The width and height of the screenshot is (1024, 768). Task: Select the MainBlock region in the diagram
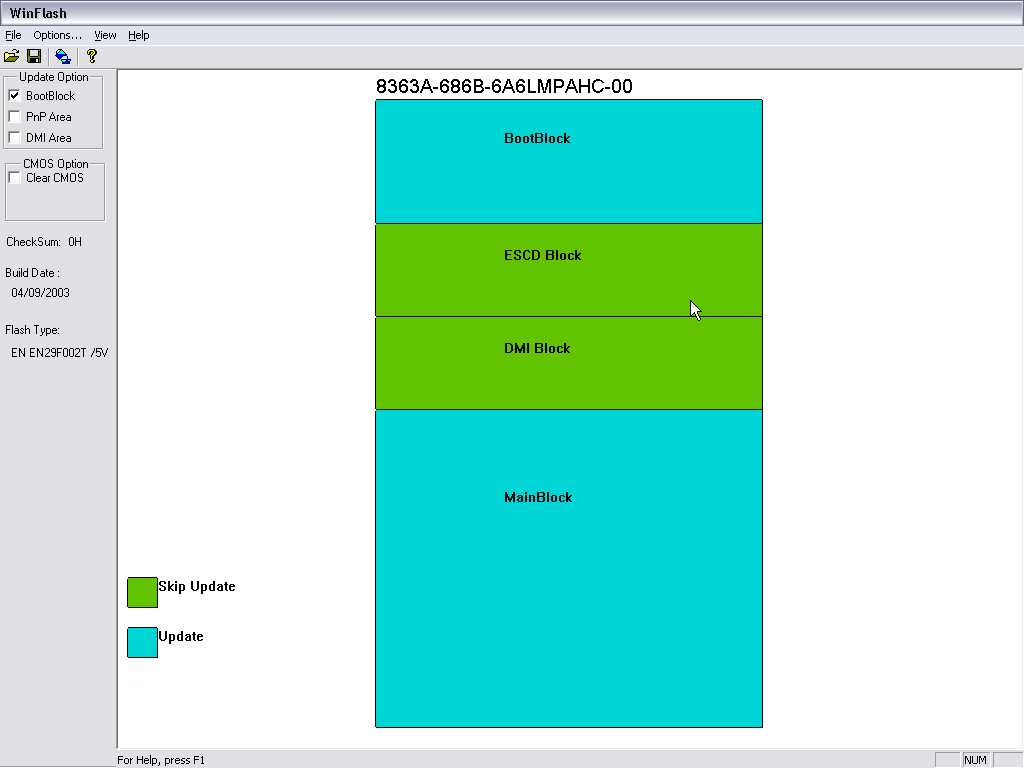(569, 568)
